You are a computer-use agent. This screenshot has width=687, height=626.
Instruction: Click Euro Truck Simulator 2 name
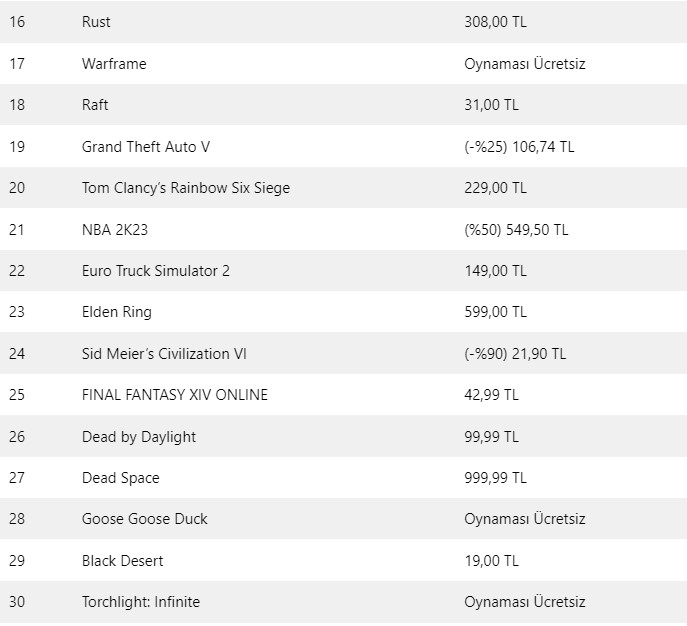(156, 271)
